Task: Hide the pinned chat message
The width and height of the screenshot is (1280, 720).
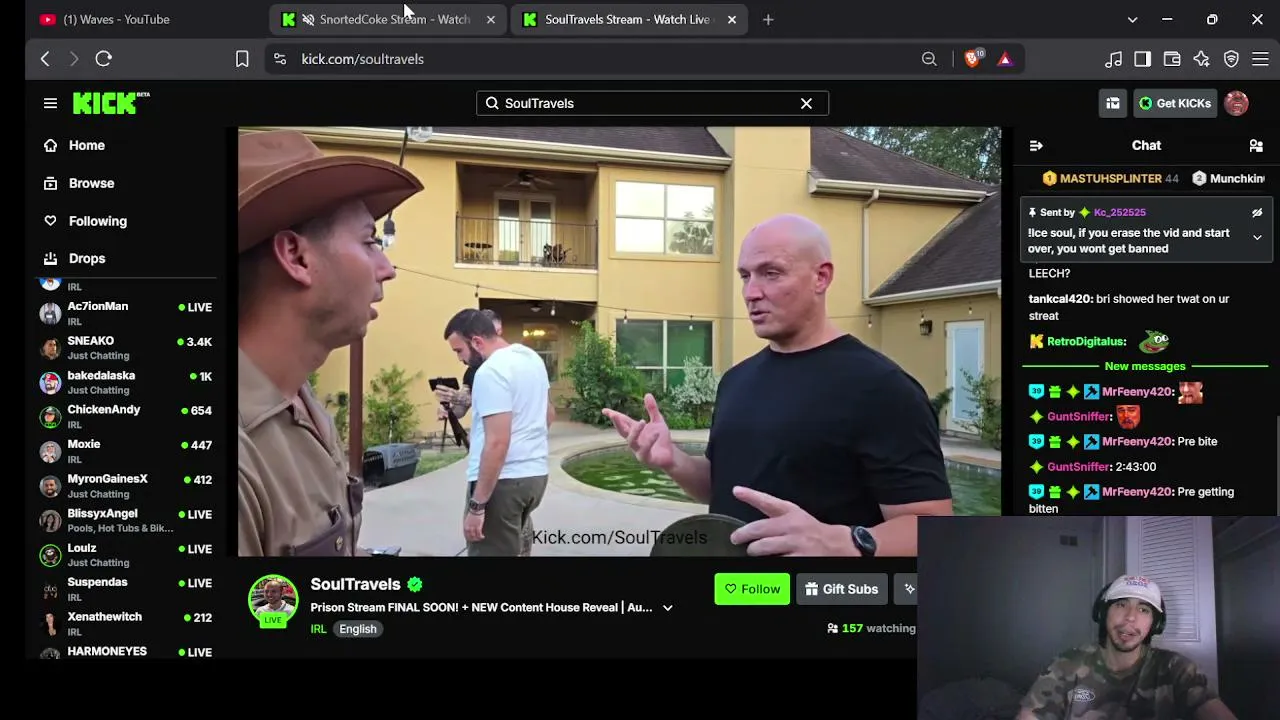Action: (1257, 212)
